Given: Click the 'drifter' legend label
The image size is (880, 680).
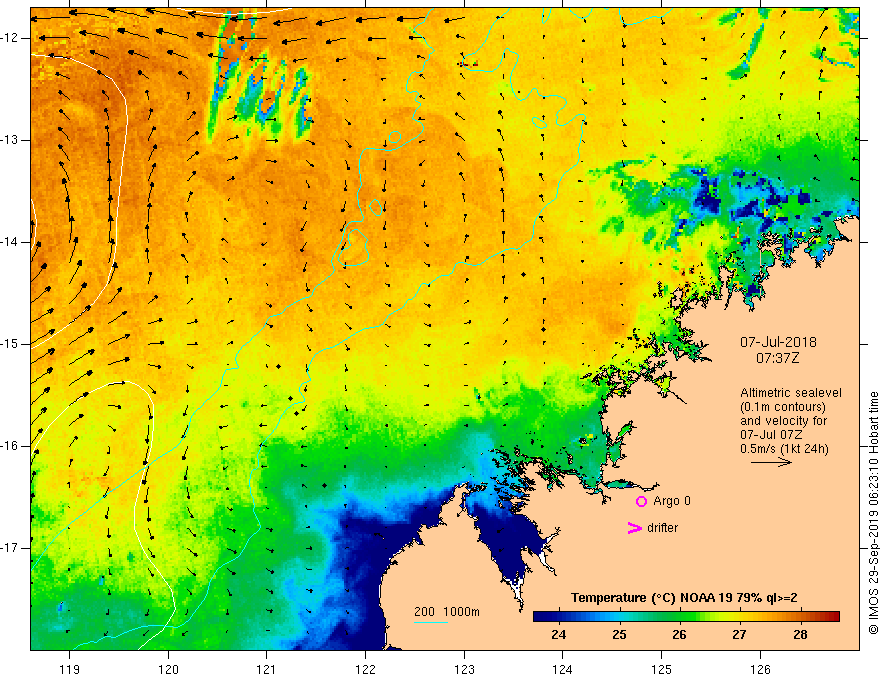Looking at the screenshot, I should pos(662,528).
